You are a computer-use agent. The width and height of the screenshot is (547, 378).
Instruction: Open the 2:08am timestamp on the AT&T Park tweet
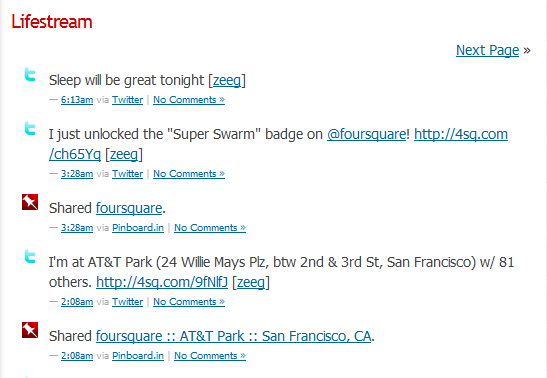click(x=77, y=302)
